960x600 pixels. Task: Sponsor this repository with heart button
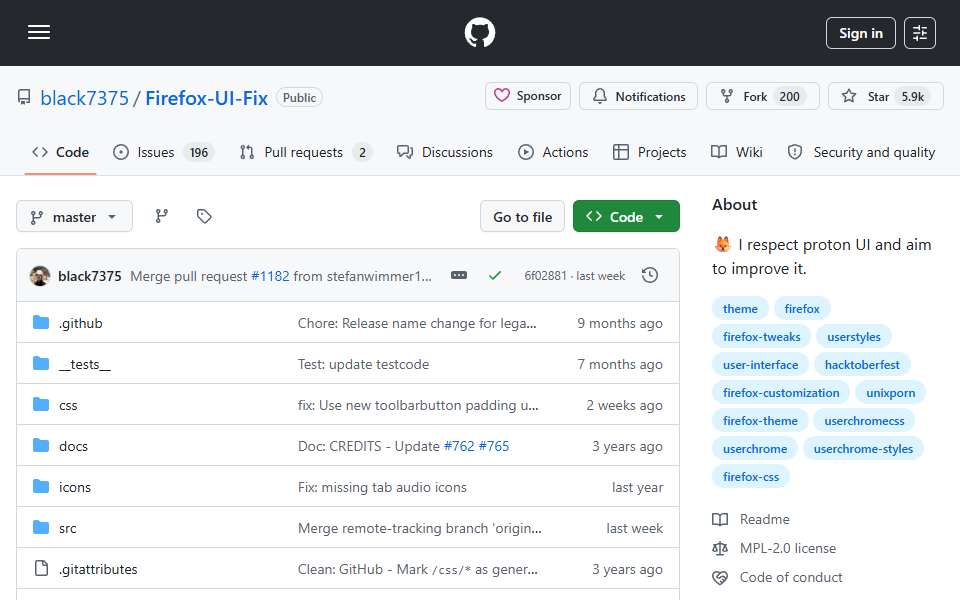[x=528, y=96]
